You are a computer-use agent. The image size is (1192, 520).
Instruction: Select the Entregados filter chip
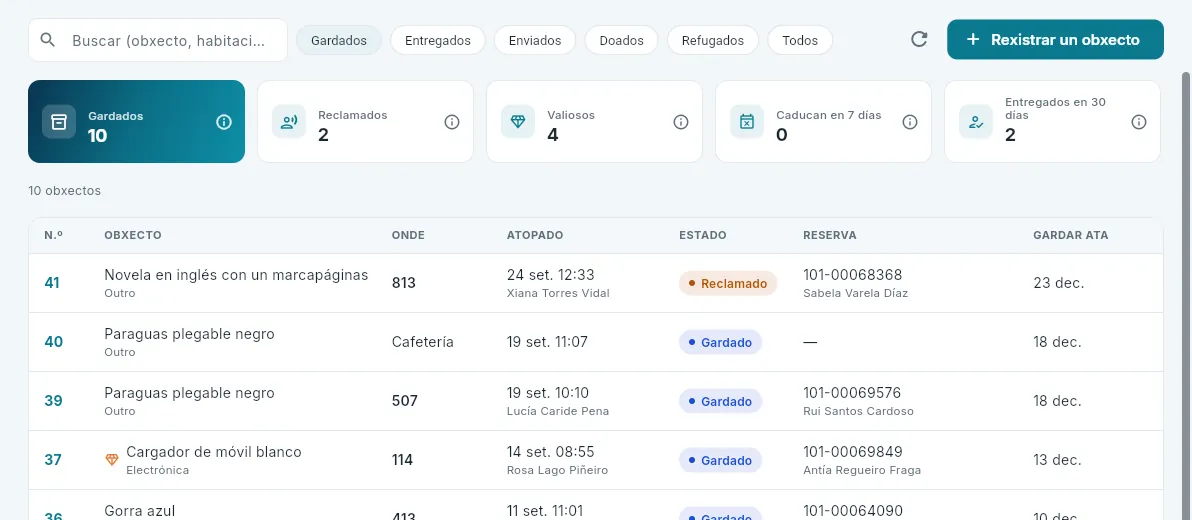(438, 40)
